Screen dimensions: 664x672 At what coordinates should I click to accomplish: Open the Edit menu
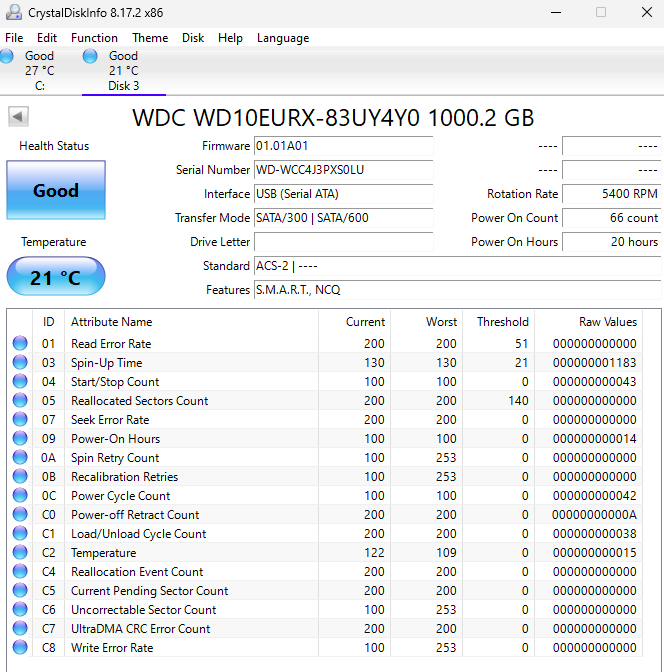pyautogui.click(x=47, y=38)
